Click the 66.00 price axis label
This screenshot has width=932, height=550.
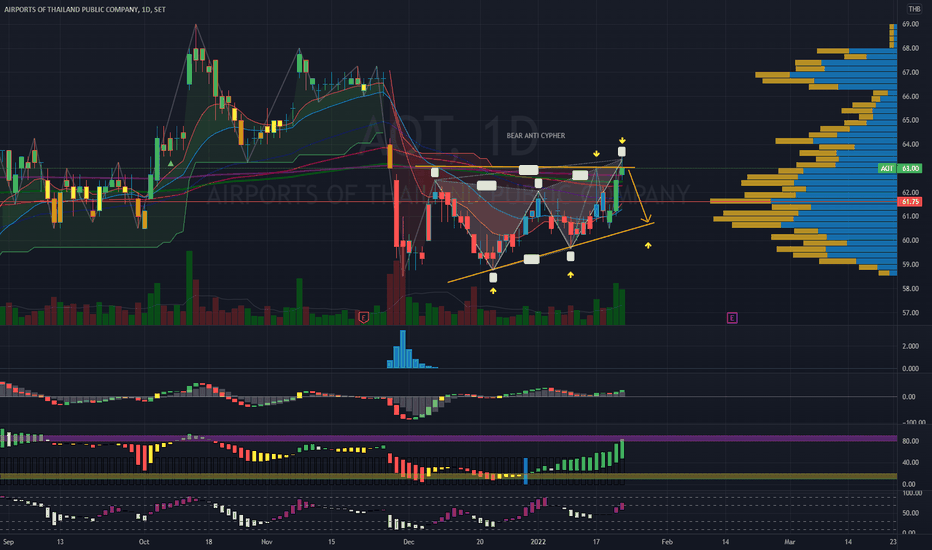pos(911,96)
